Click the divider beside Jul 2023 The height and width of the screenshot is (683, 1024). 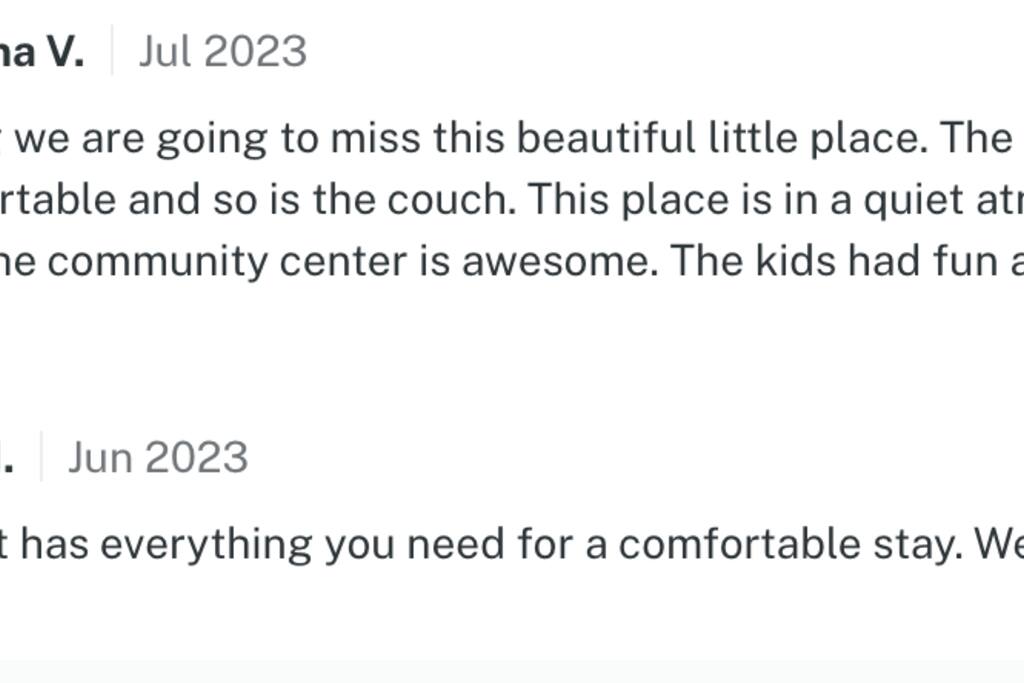(x=112, y=50)
